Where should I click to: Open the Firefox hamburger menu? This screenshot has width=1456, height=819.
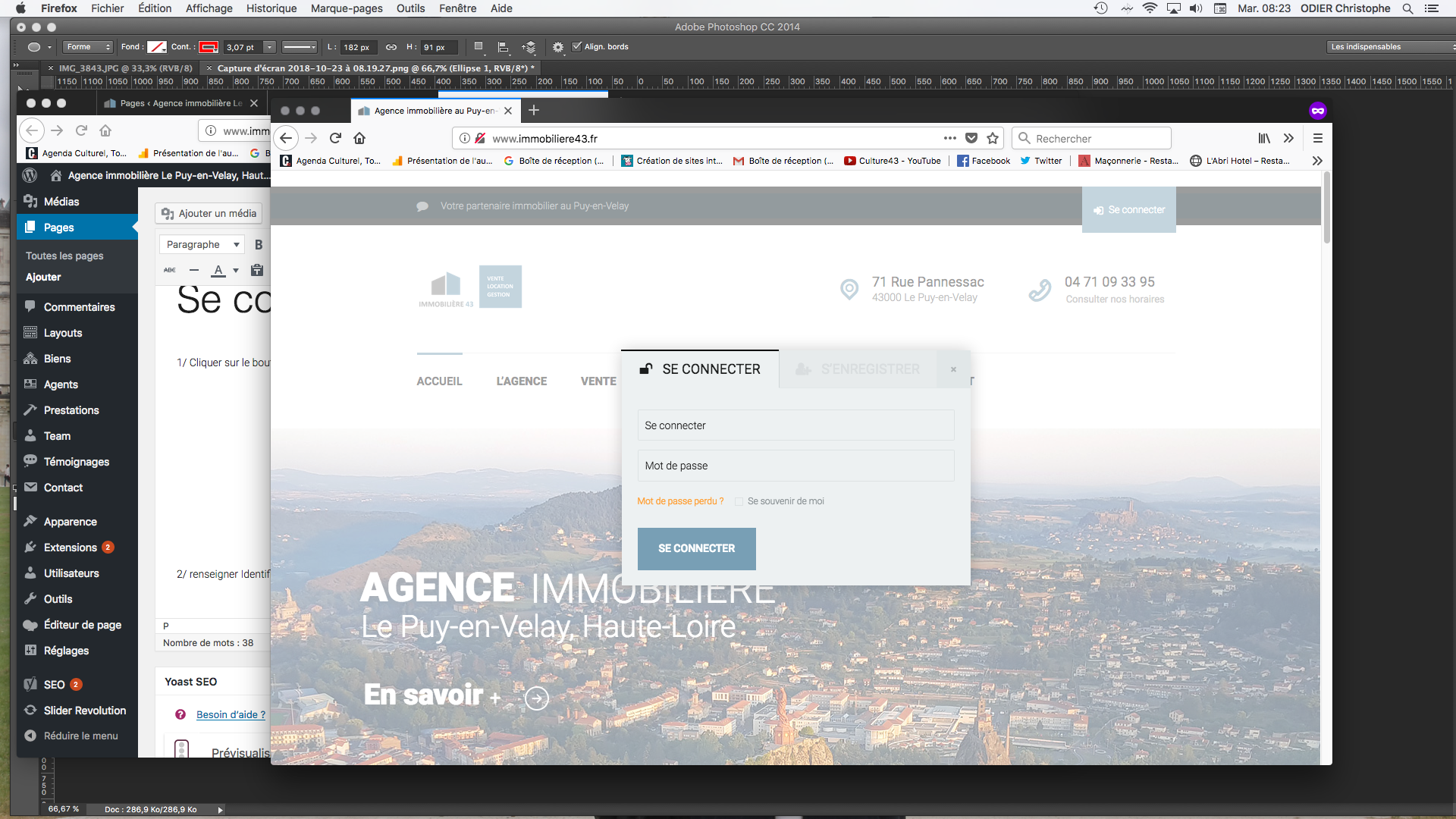pyautogui.click(x=1318, y=138)
